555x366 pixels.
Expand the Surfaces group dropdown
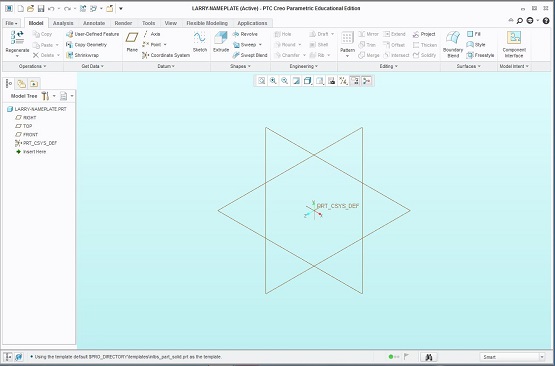click(x=468, y=66)
